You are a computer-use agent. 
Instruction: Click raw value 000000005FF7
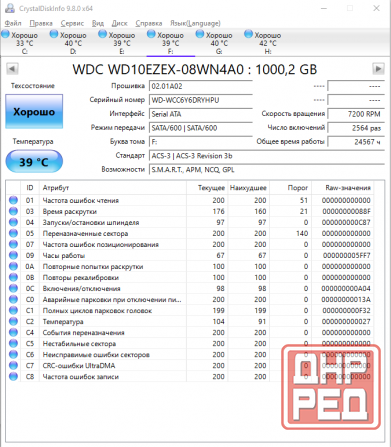point(346,255)
